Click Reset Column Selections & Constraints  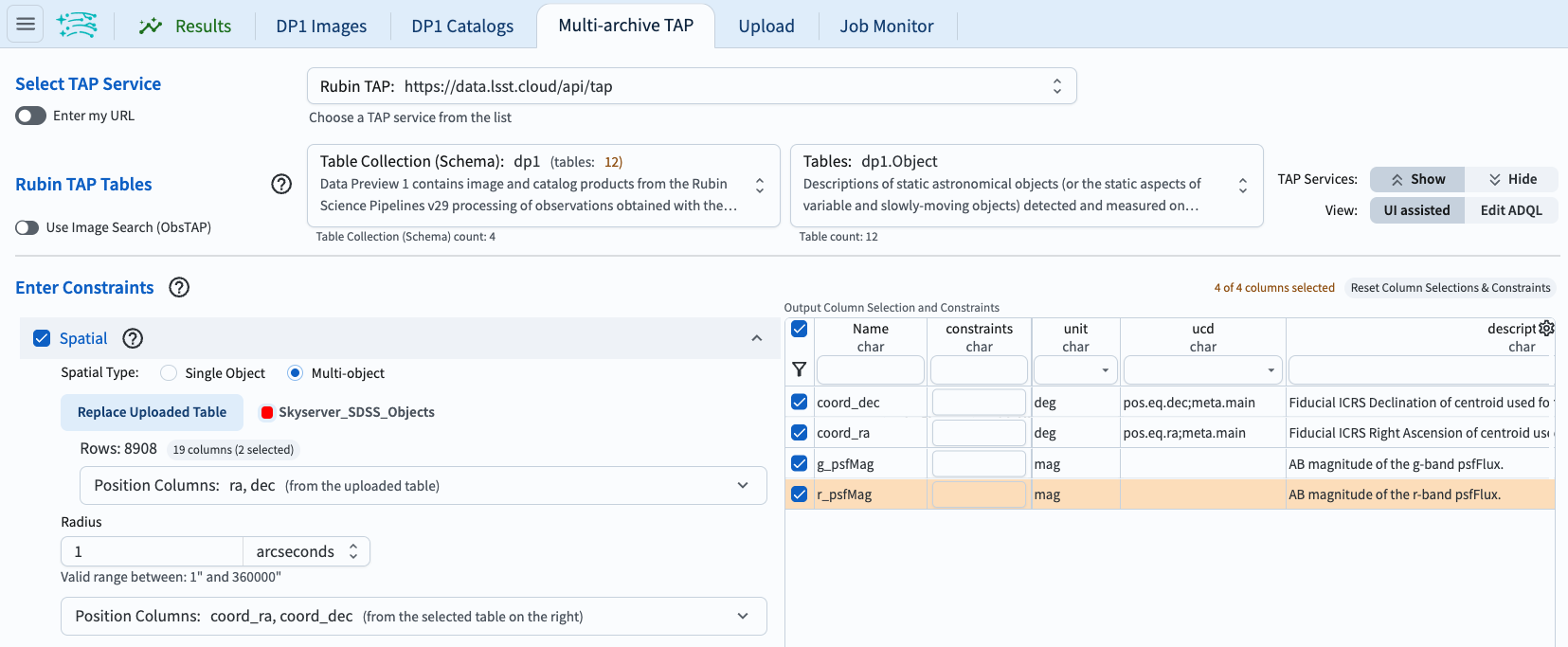pyautogui.click(x=1451, y=288)
